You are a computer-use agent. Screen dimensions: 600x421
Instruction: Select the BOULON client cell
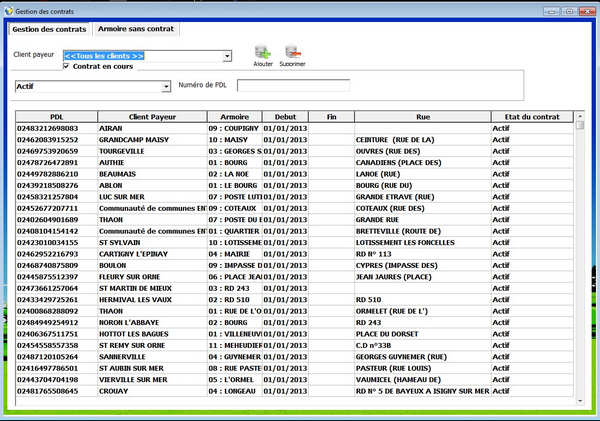pyautogui.click(x=152, y=266)
